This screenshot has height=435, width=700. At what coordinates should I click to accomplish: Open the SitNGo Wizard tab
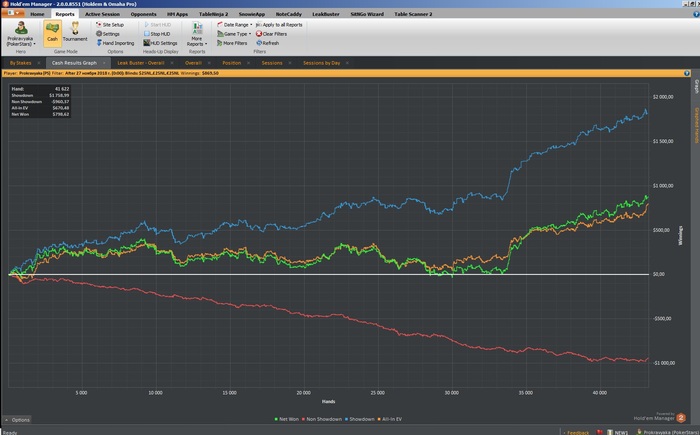pos(367,14)
